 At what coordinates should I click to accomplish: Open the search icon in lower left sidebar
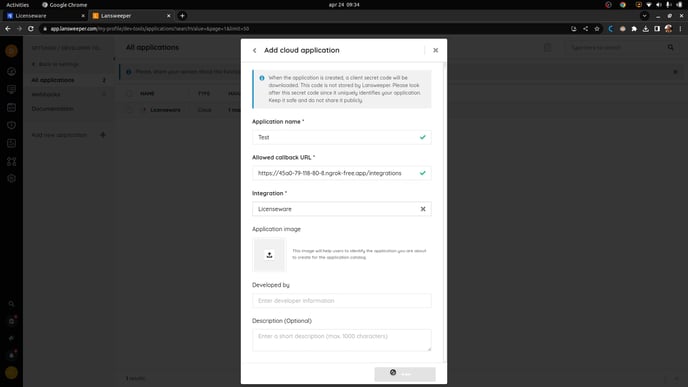pyautogui.click(x=11, y=304)
